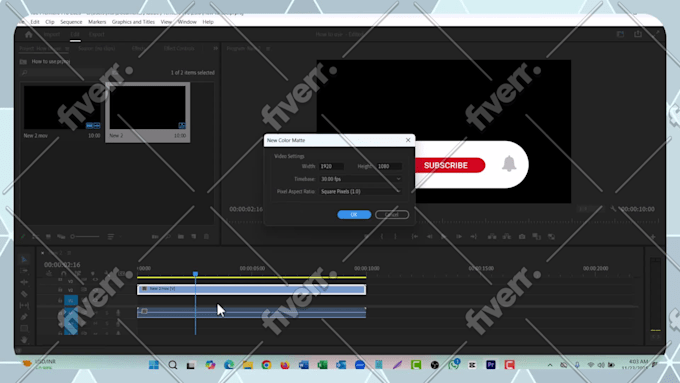Open the Help menu
This screenshot has height=383, width=680.
coord(208,22)
